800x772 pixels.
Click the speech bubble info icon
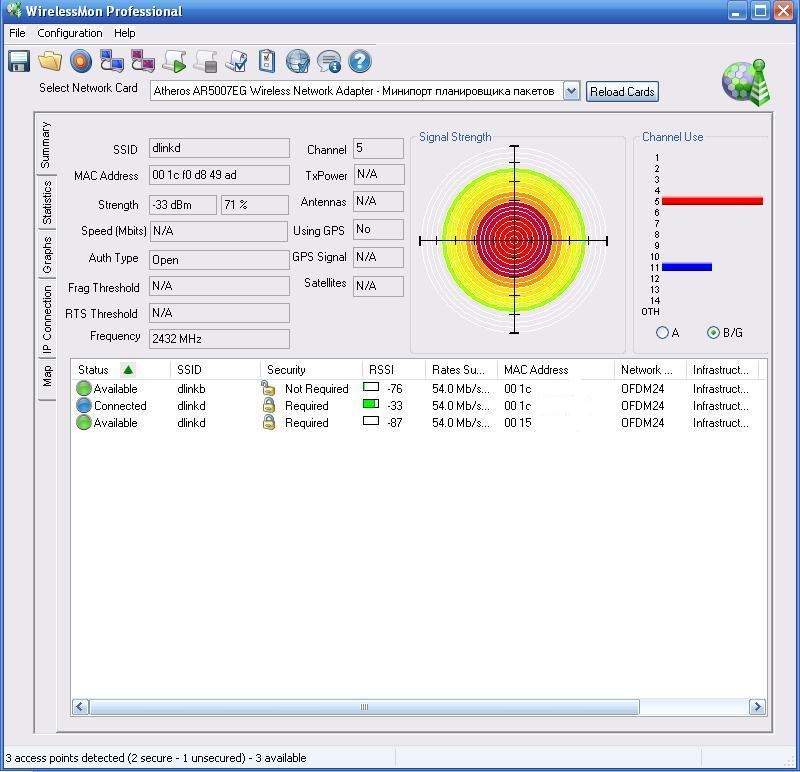tap(329, 62)
